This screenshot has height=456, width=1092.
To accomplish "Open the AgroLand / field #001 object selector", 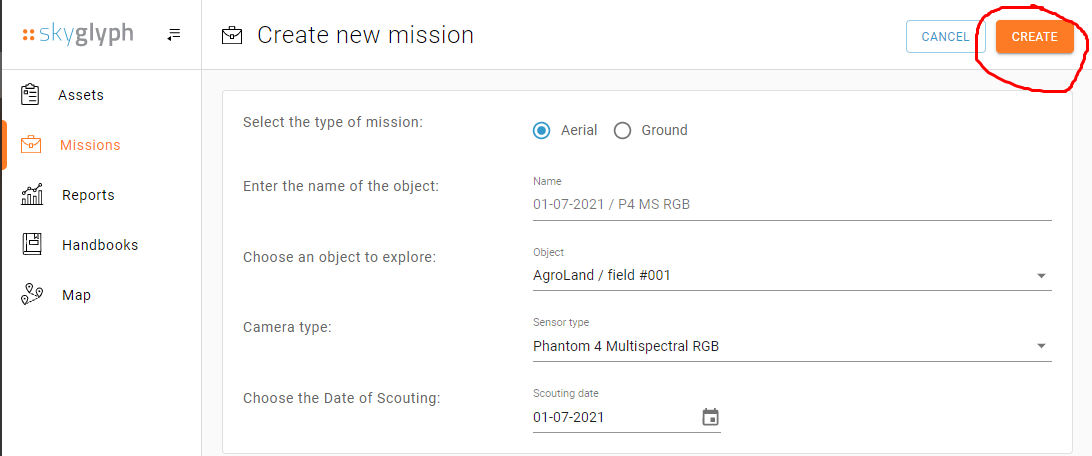I will pos(780,275).
